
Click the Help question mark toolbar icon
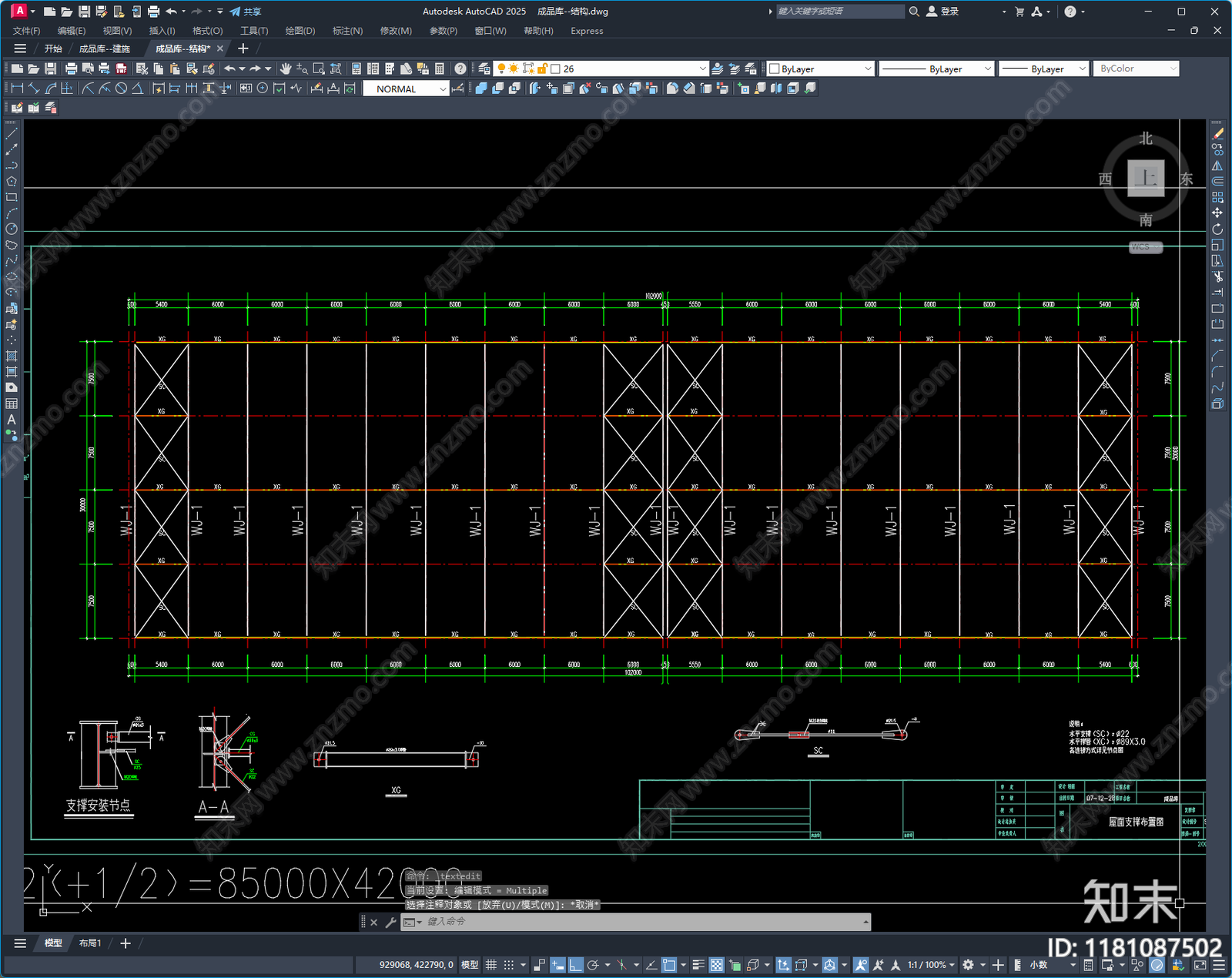(x=460, y=69)
